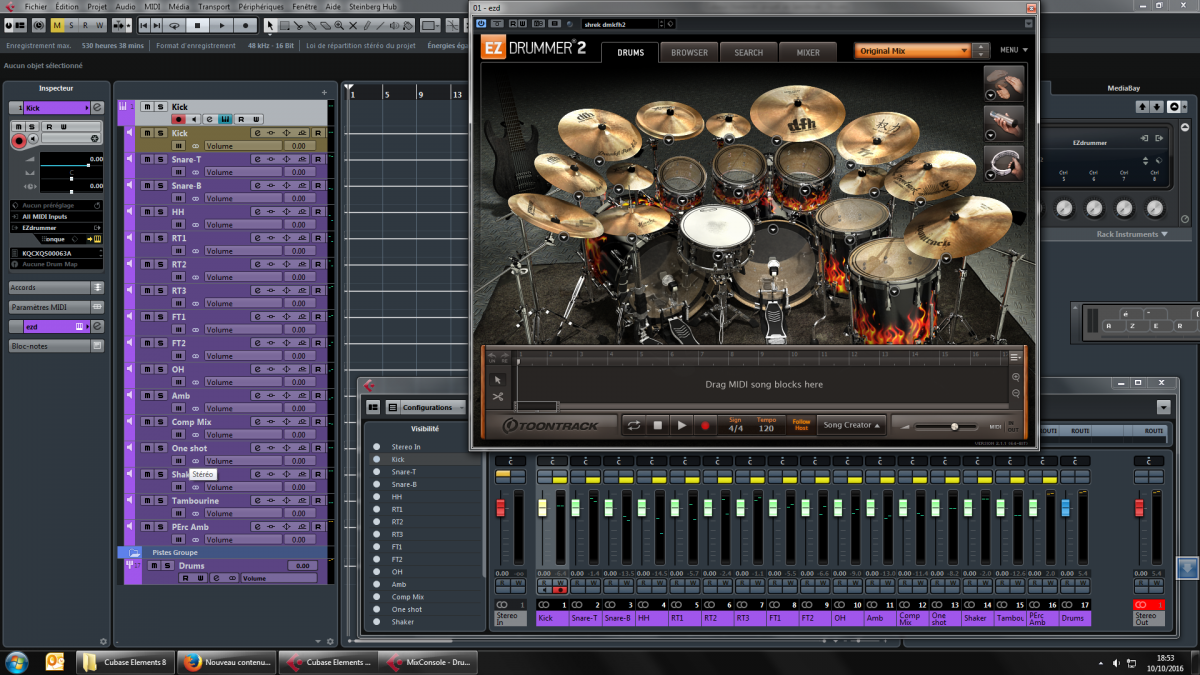Click the Windows Start button
The image size is (1200, 675).
17,662
